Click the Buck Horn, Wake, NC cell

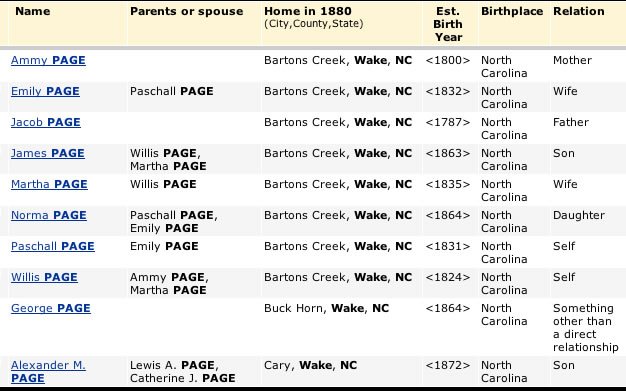[x=326, y=308]
